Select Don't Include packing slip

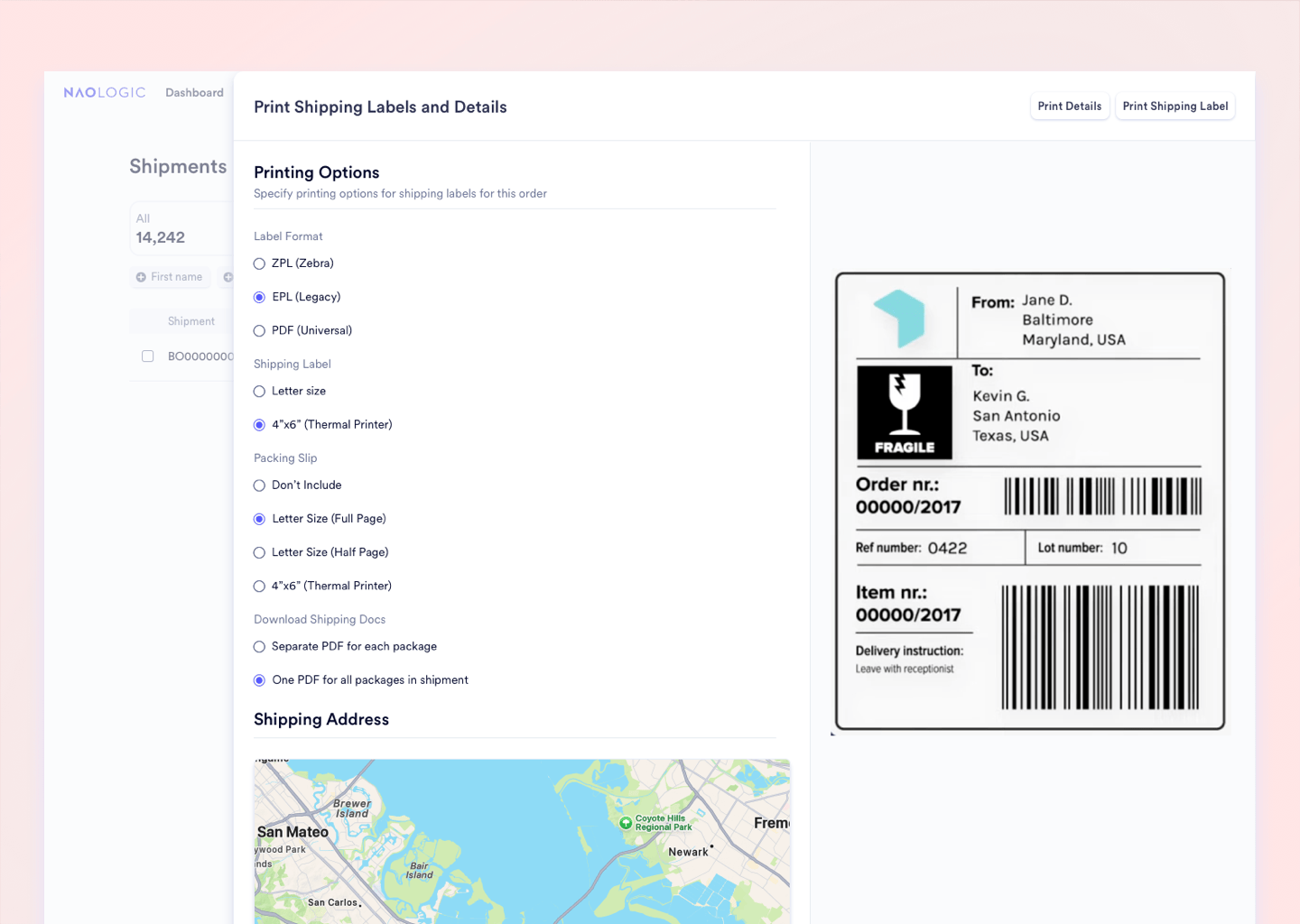[x=259, y=485]
